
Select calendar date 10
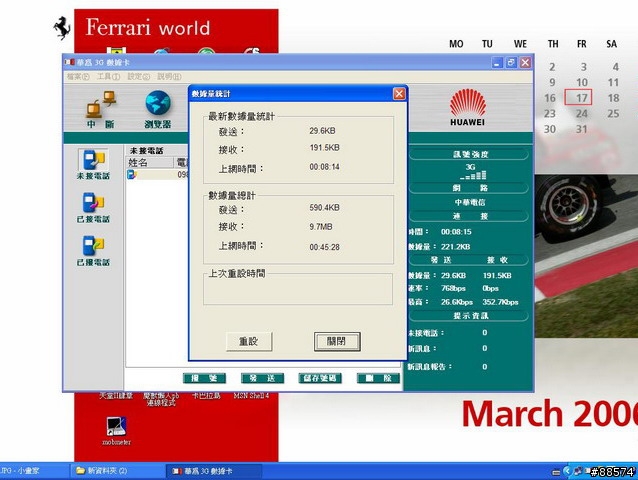[582, 82]
